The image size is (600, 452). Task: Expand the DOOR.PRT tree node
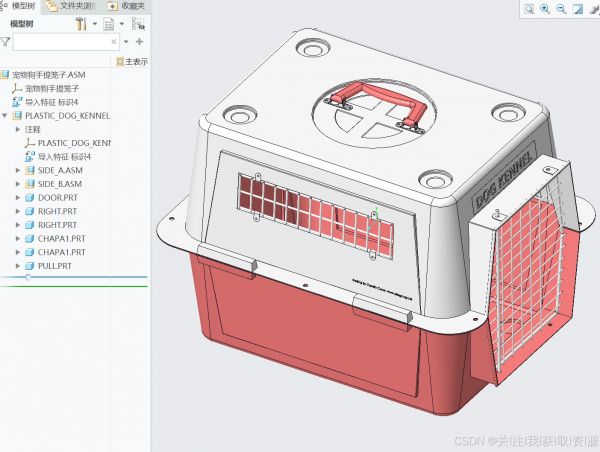[x=18, y=198]
